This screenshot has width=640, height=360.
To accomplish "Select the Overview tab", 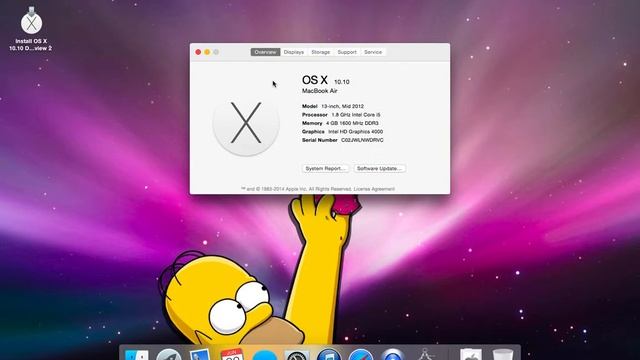I will tap(265, 52).
